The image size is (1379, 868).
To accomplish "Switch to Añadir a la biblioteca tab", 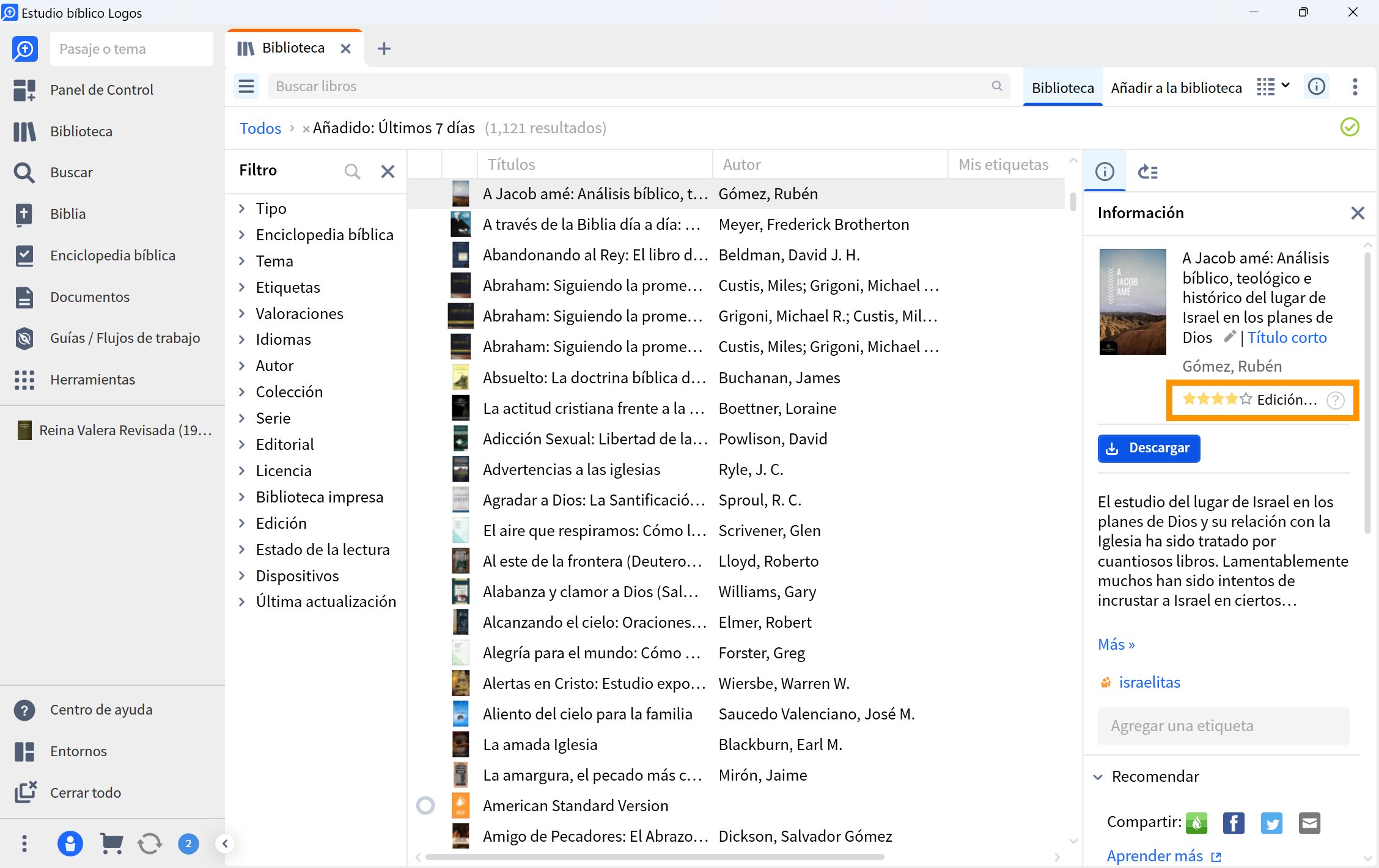I will tap(1176, 87).
